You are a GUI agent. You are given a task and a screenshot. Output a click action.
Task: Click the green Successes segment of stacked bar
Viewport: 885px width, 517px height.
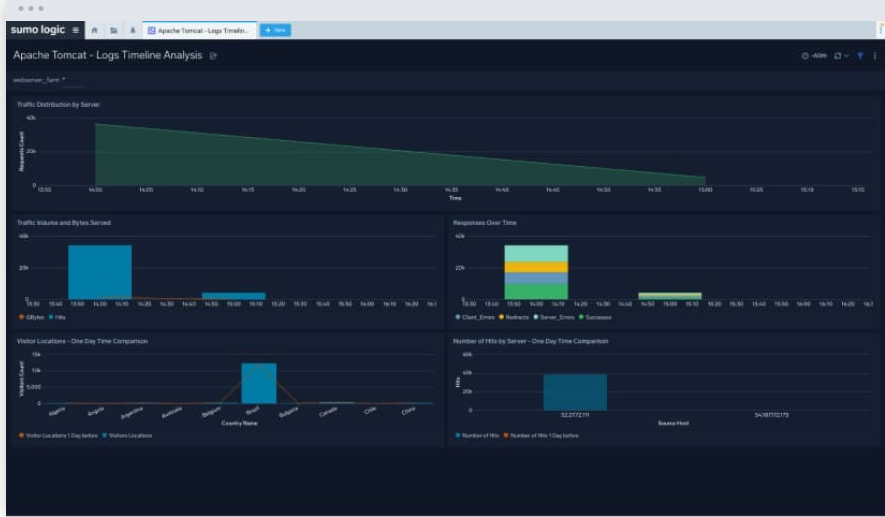coord(536,291)
